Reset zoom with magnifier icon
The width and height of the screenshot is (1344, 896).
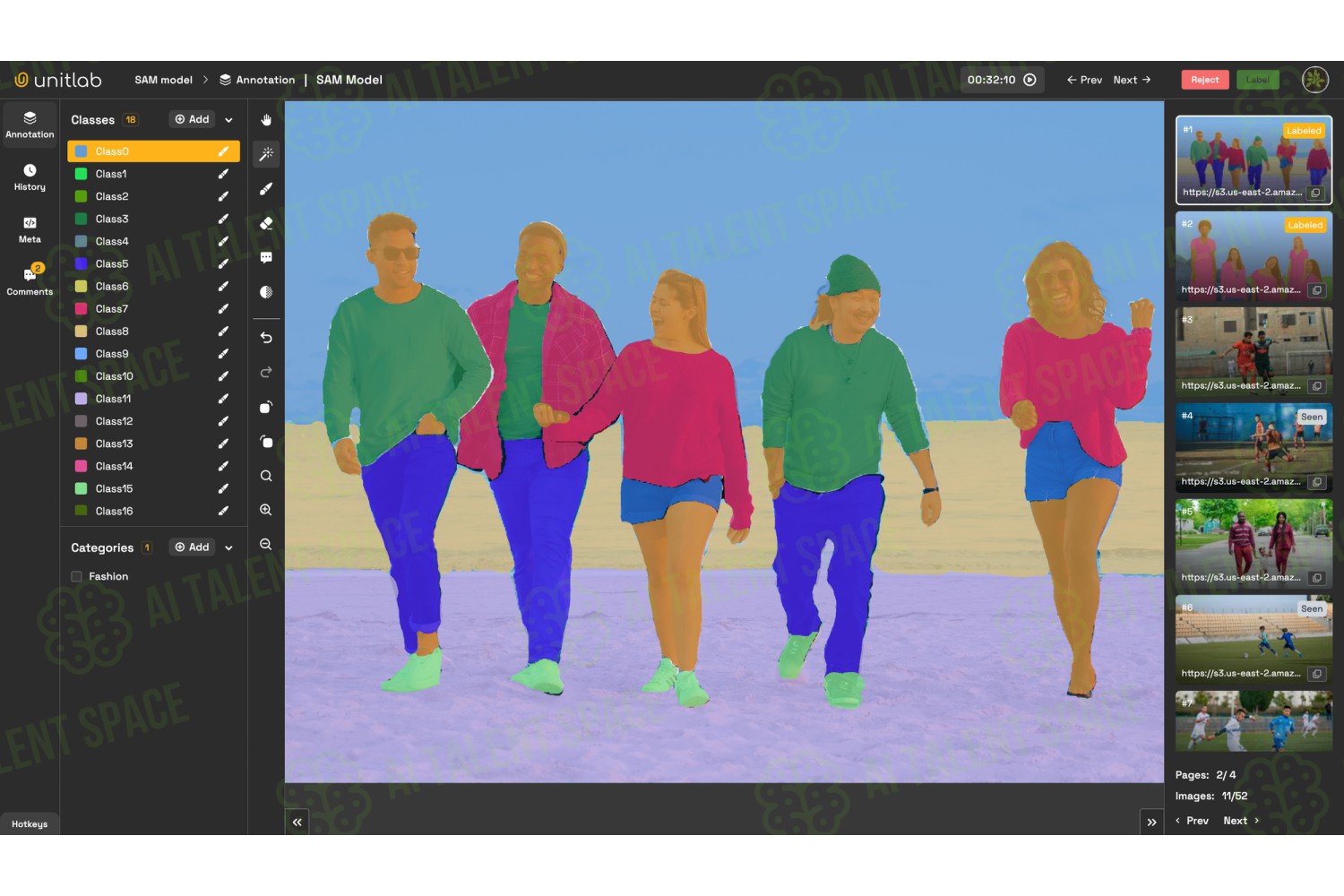266,476
